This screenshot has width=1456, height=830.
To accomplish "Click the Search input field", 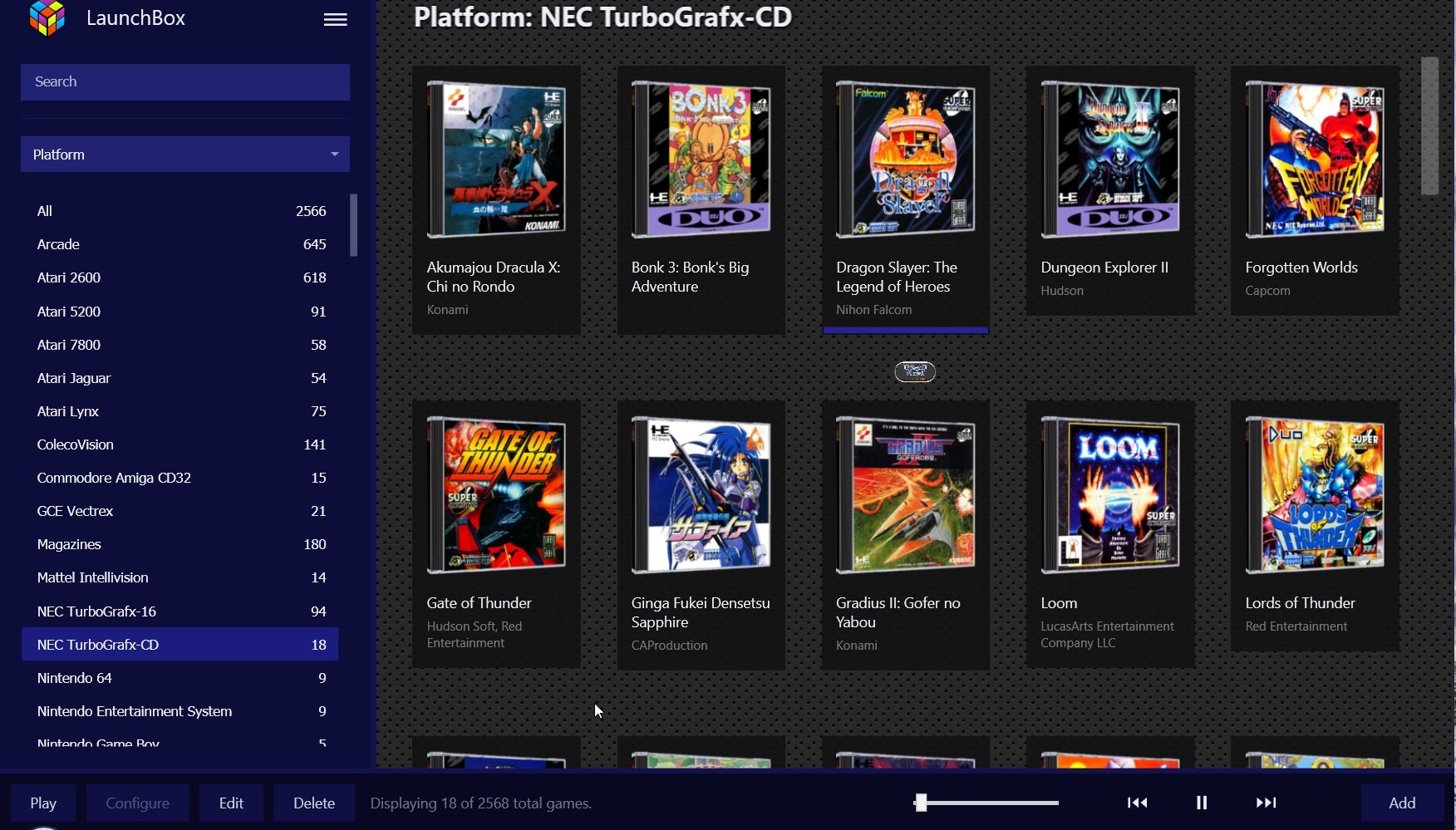I will point(185,82).
